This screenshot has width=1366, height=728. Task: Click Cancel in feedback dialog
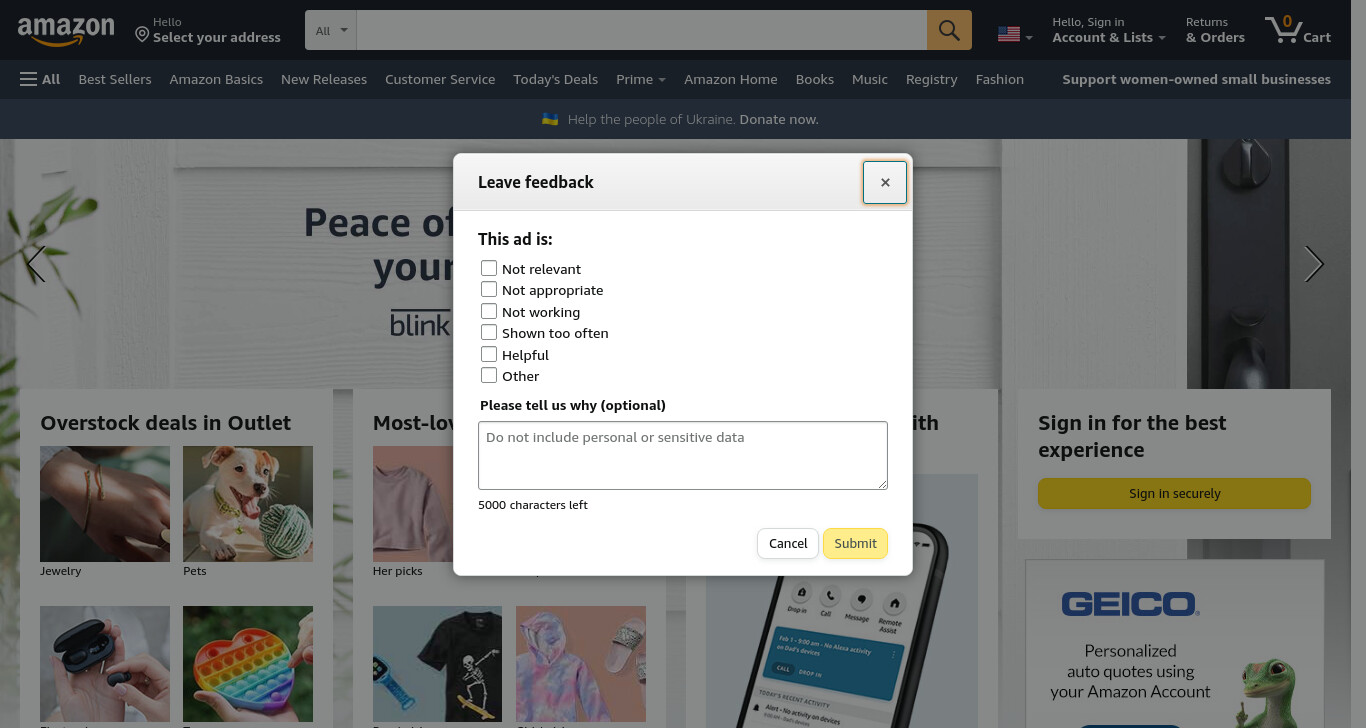pyautogui.click(x=788, y=543)
